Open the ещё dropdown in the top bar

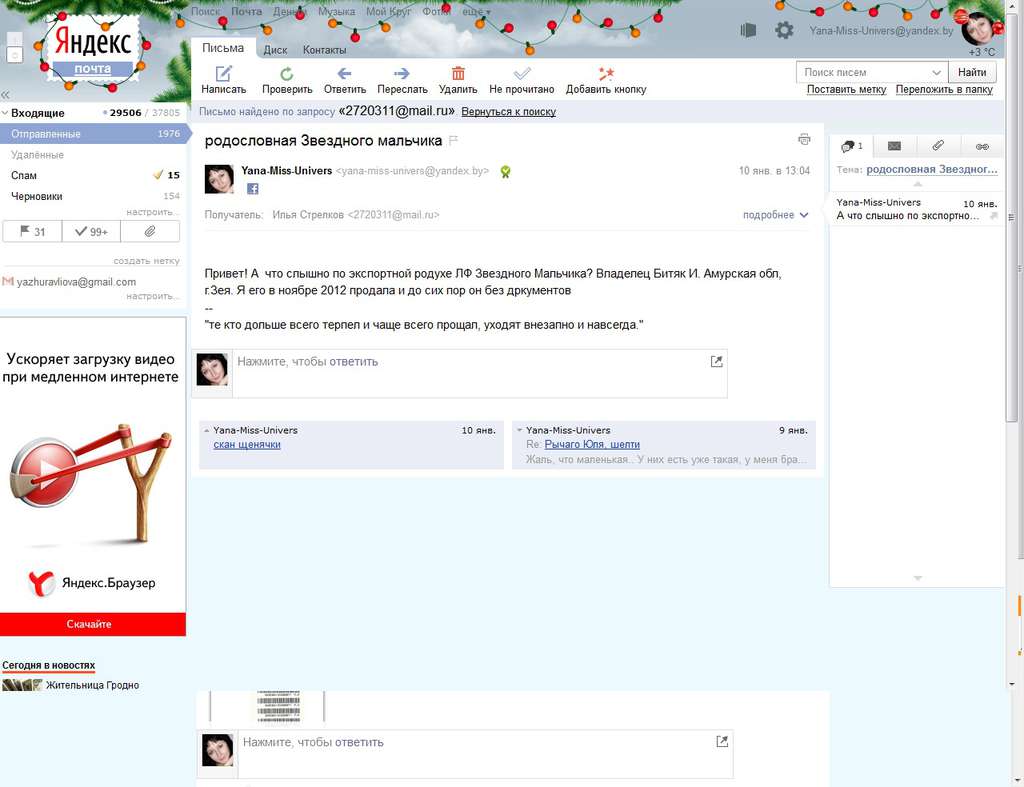[x=476, y=12]
